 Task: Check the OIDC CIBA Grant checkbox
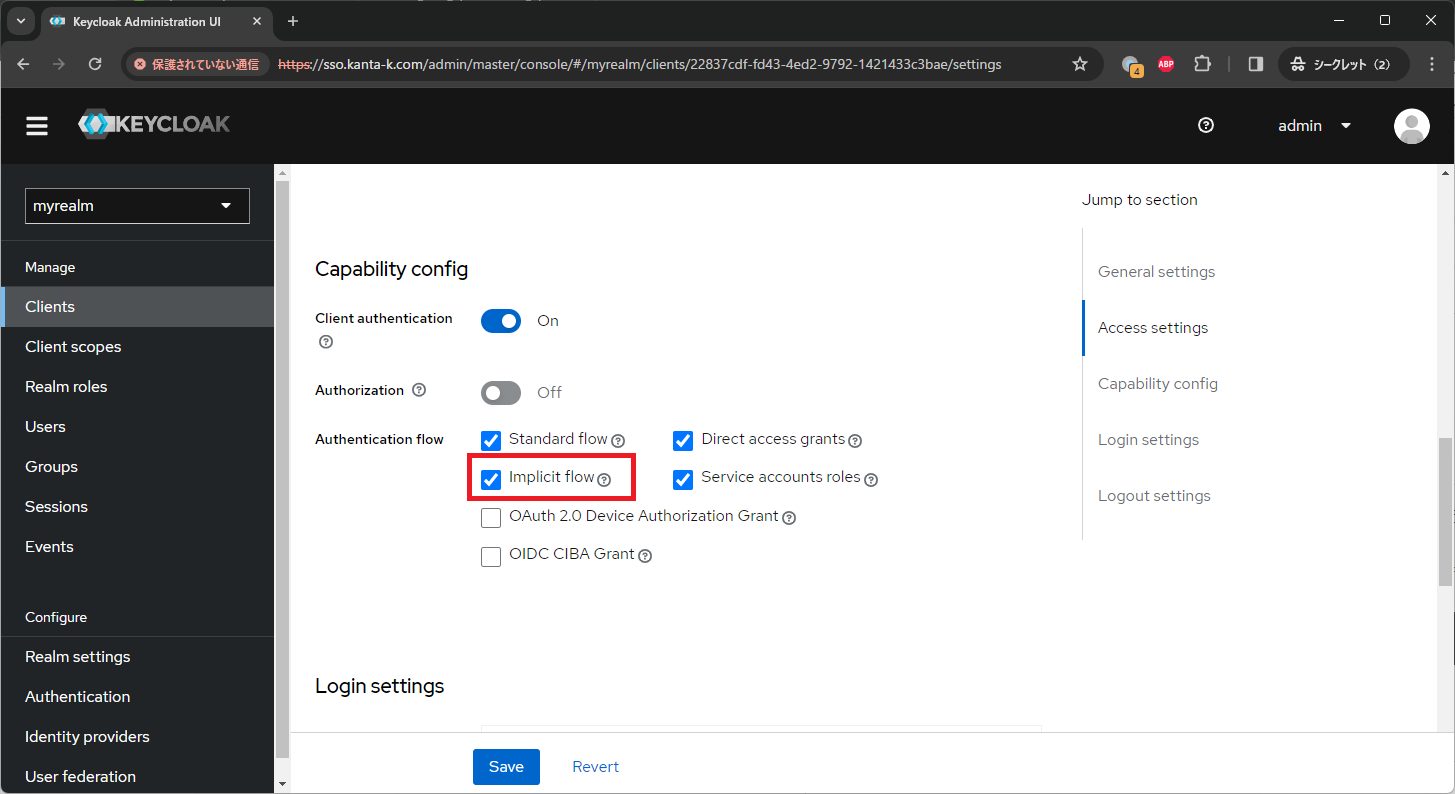pyautogui.click(x=491, y=556)
